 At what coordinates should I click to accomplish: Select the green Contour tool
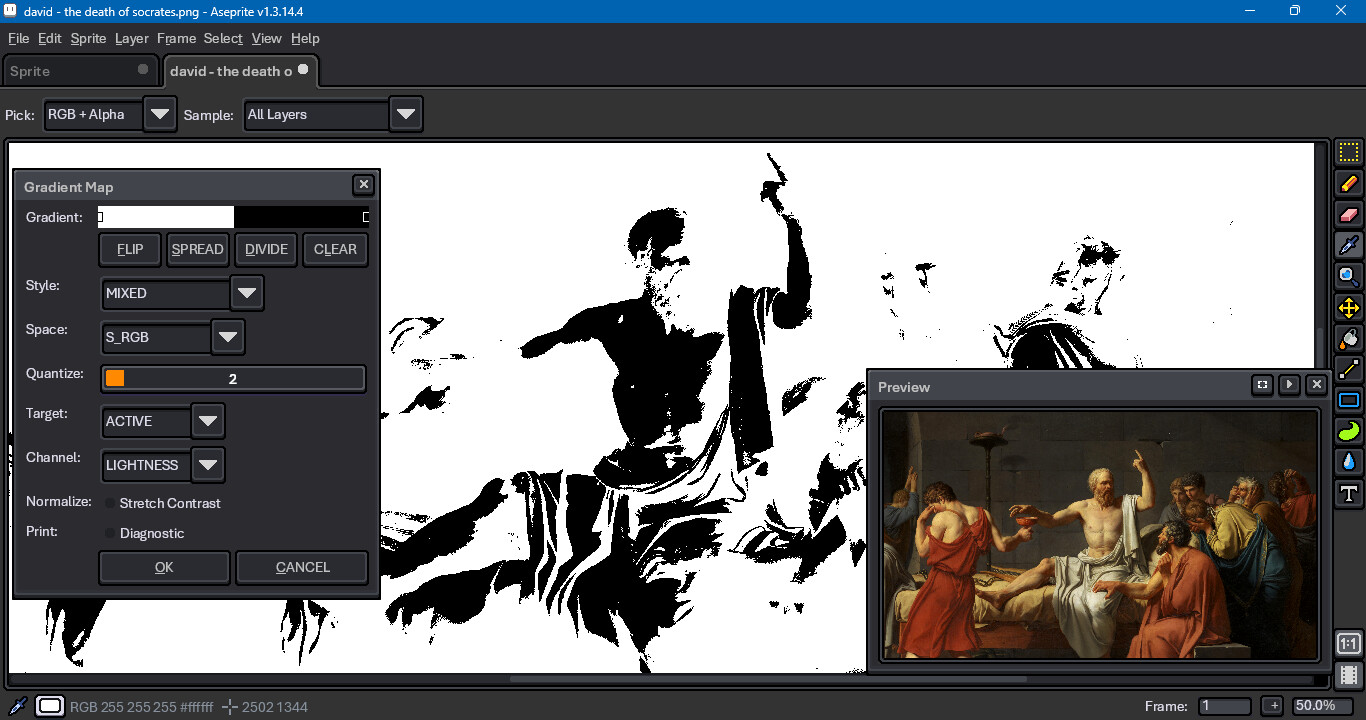point(1349,432)
